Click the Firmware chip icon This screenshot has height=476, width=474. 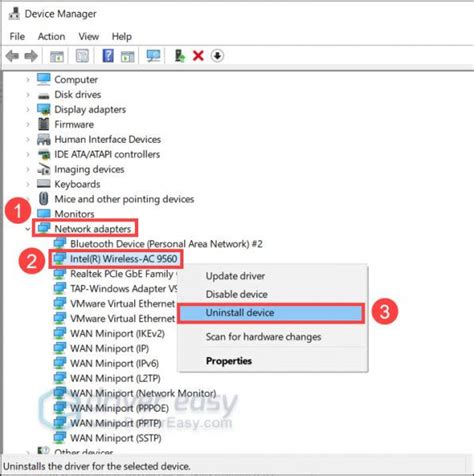click(x=44, y=124)
